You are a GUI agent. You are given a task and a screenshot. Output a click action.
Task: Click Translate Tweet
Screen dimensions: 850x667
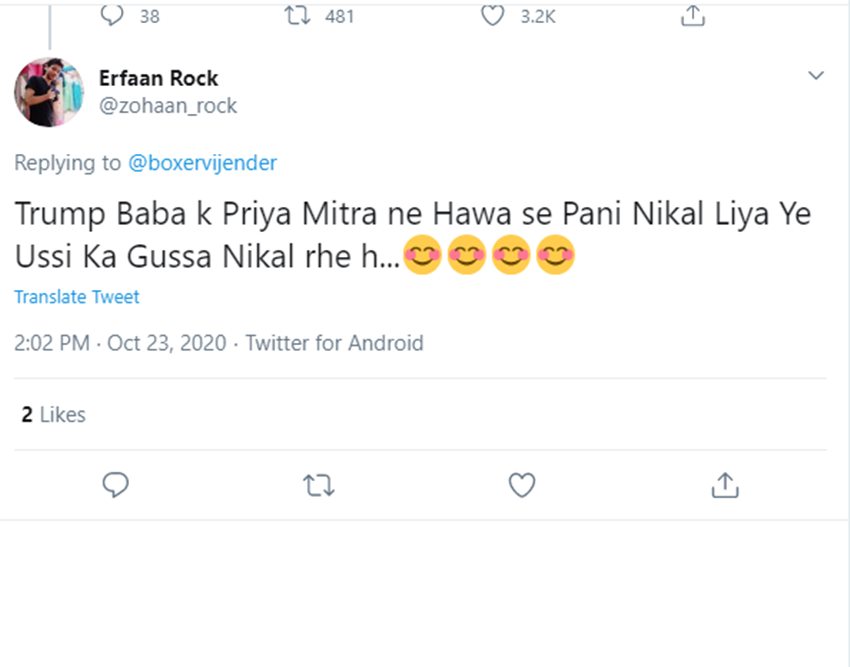point(77,297)
